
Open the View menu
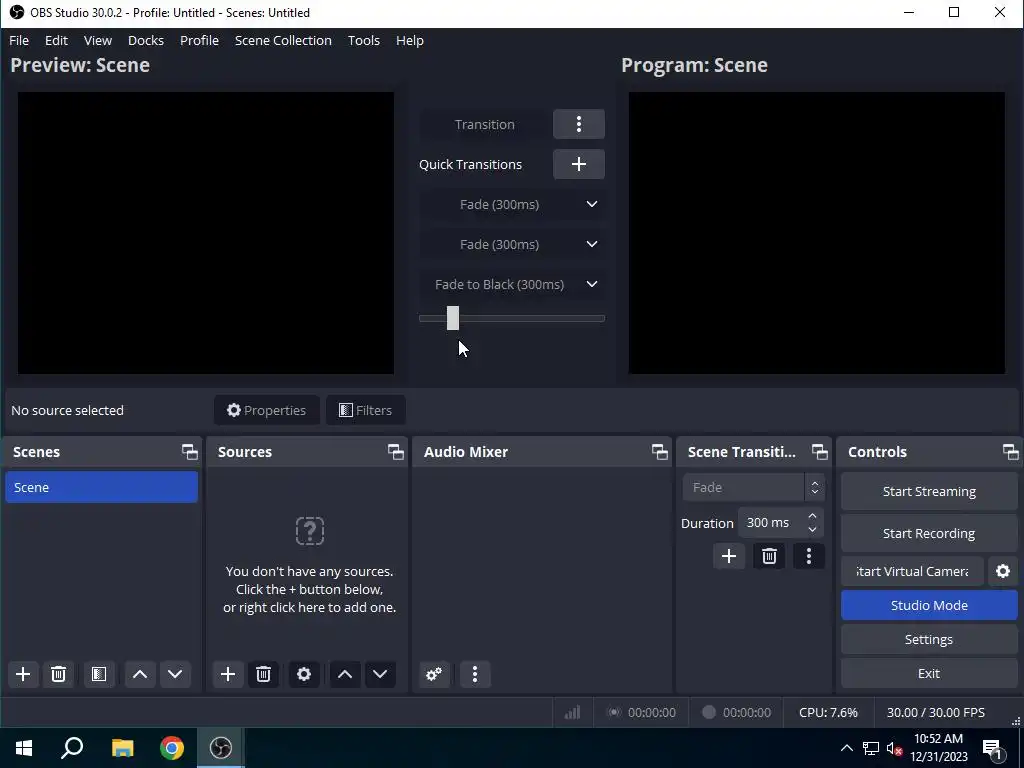coord(98,40)
